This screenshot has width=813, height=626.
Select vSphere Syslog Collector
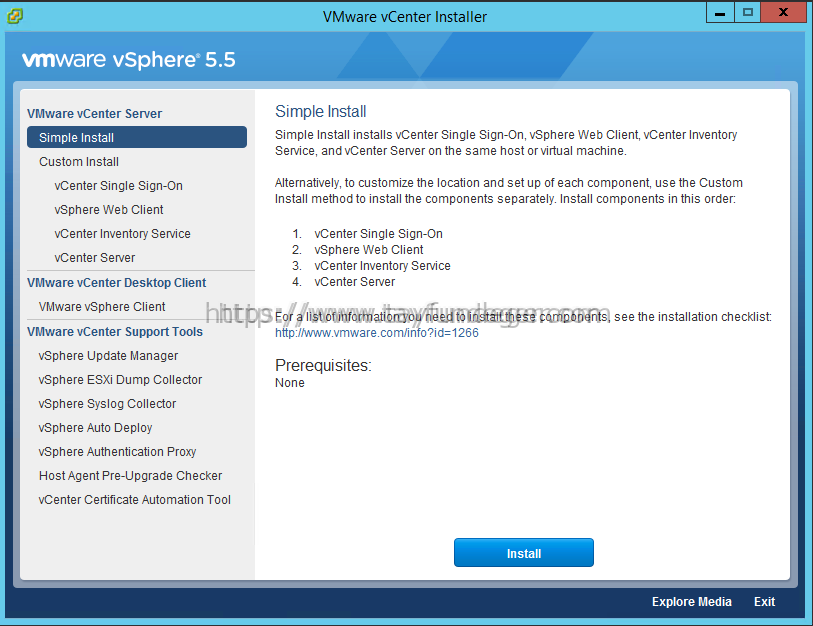pyautogui.click(x=107, y=404)
